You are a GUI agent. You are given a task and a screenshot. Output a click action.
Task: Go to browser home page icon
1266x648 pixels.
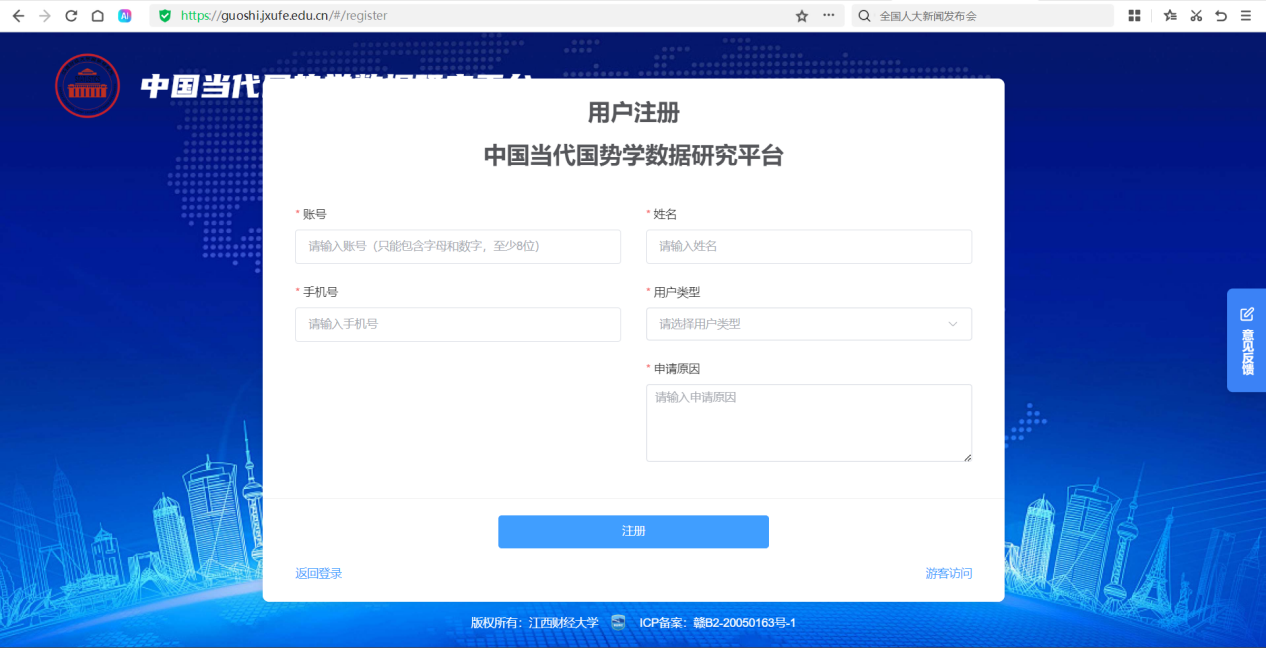pyautogui.click(x=97, y=16)
